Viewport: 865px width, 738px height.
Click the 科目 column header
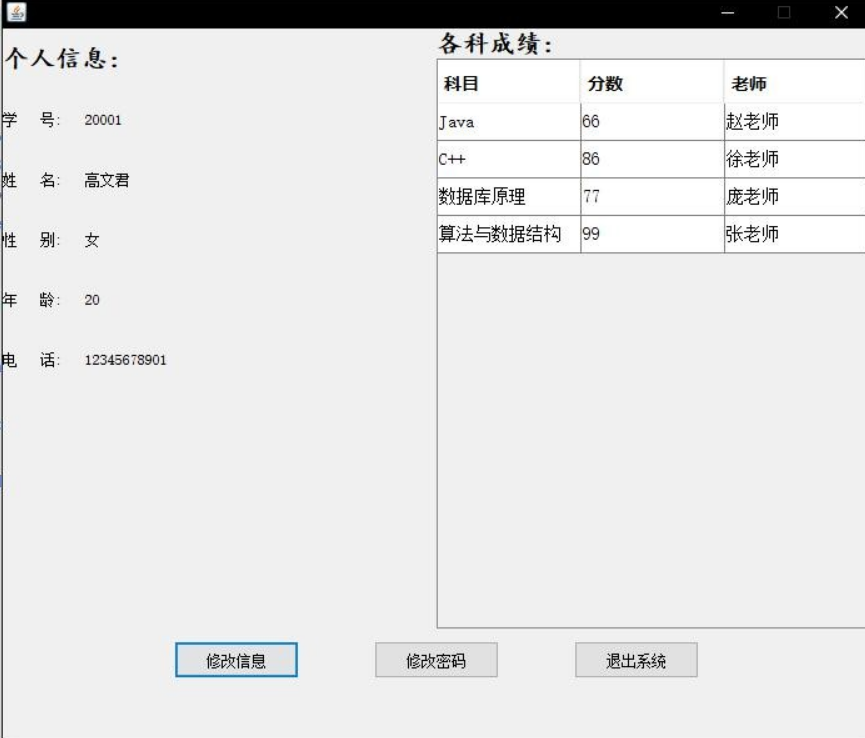(509, 83)
